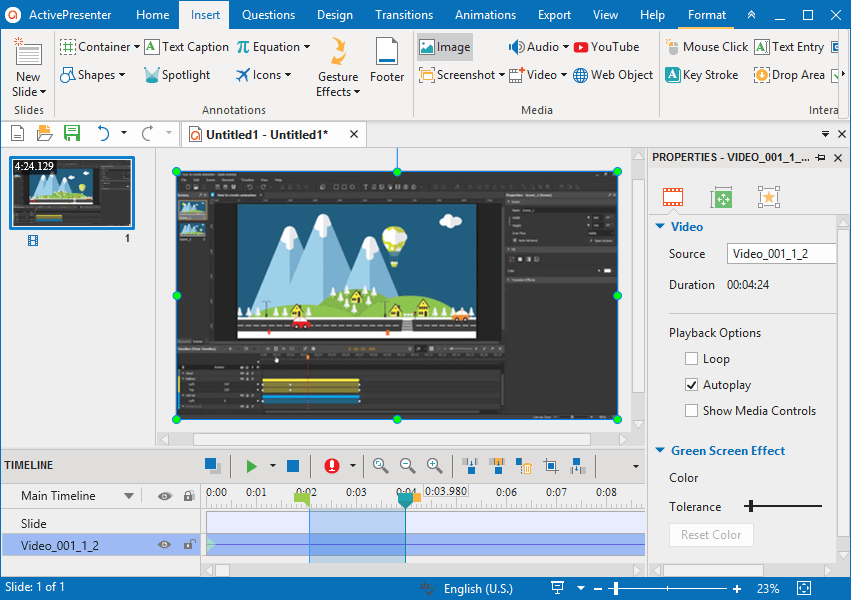Select the timeline Zoom Out tool
Image resolution: width=851 pixels, height=600 pixels.
pyautogui.click(x=407, y=465)
